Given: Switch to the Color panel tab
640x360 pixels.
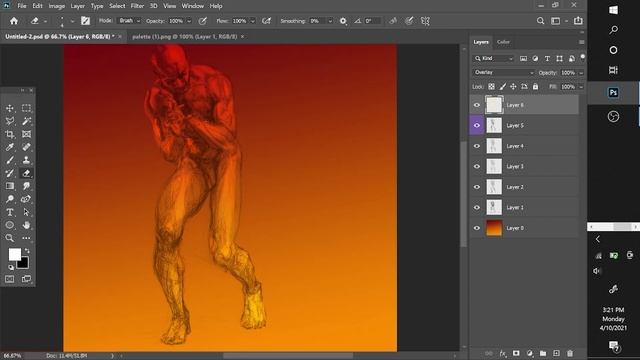Looking at the screenshot, I should point(503,42).
